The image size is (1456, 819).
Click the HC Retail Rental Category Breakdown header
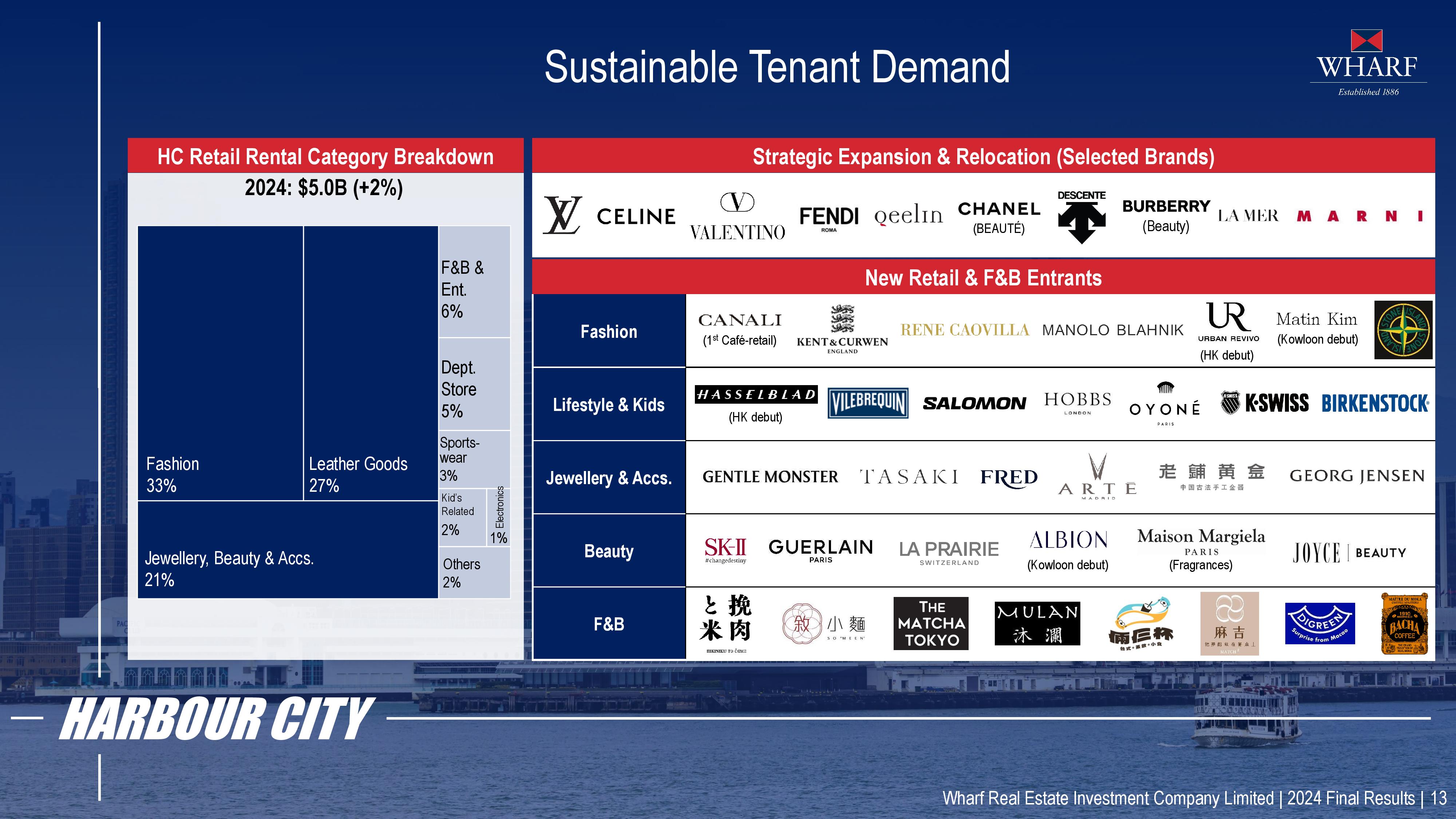pyautogui.click(x=325, y=157)
